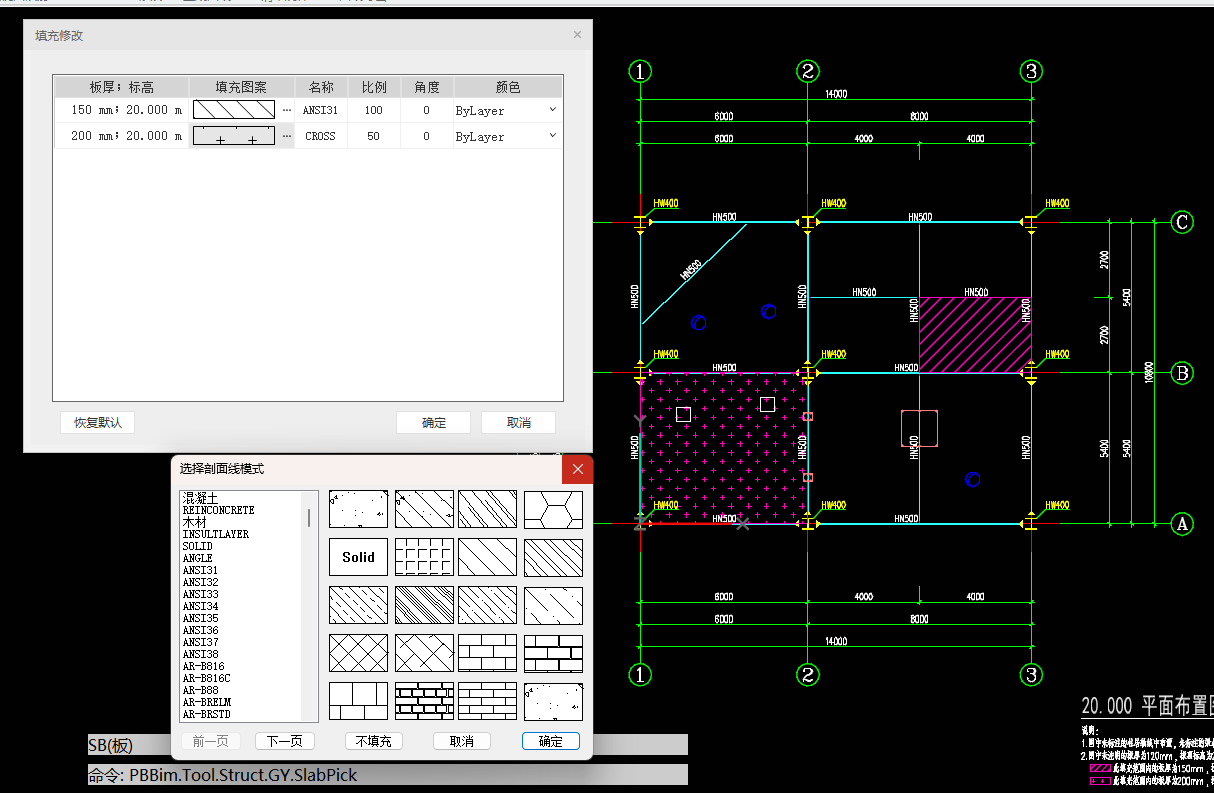Select REINCONCRETE from the pattern list

pos(218,510)
